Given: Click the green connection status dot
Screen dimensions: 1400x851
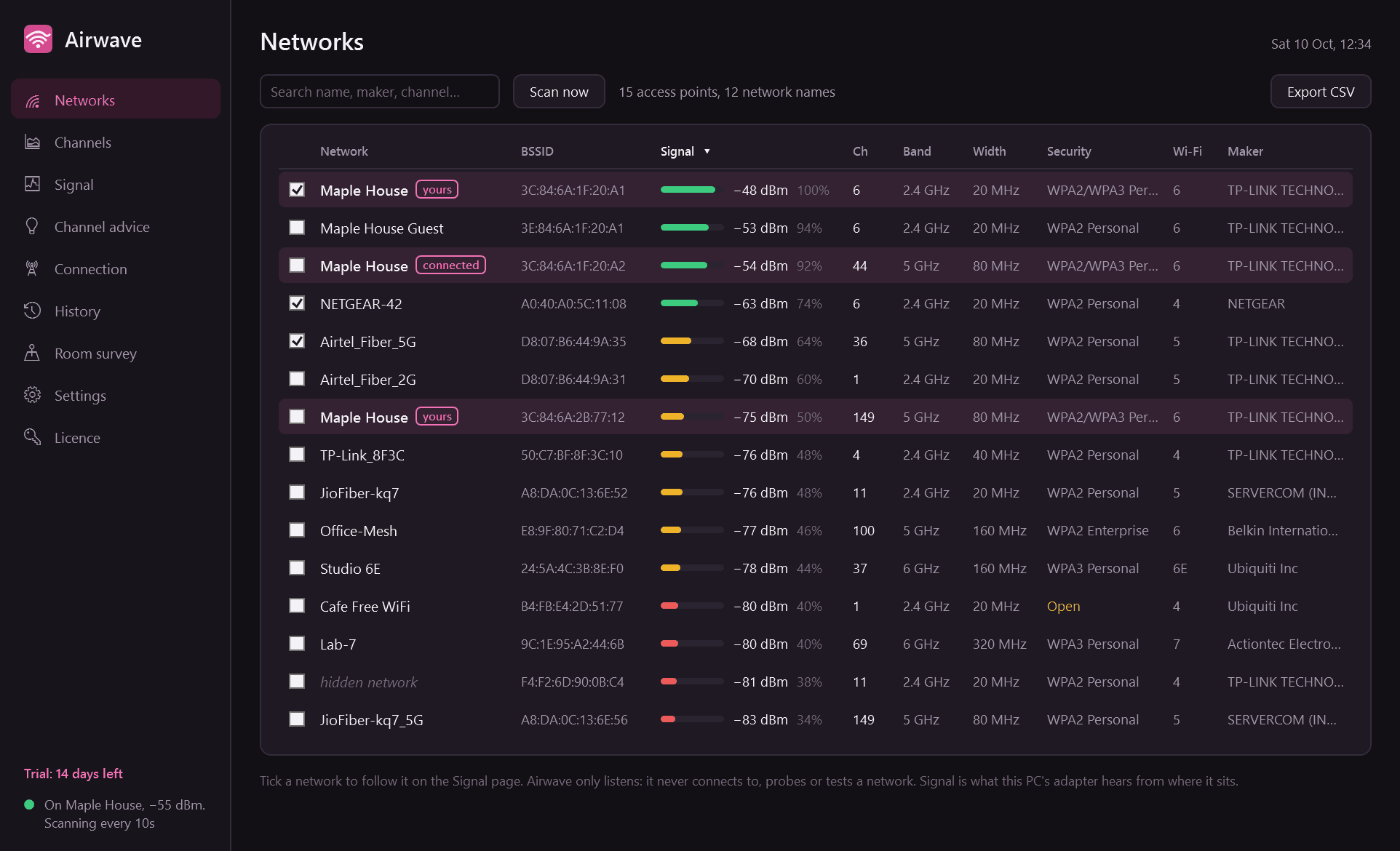Looking at the screenshot, I should [x=29, y=804].
